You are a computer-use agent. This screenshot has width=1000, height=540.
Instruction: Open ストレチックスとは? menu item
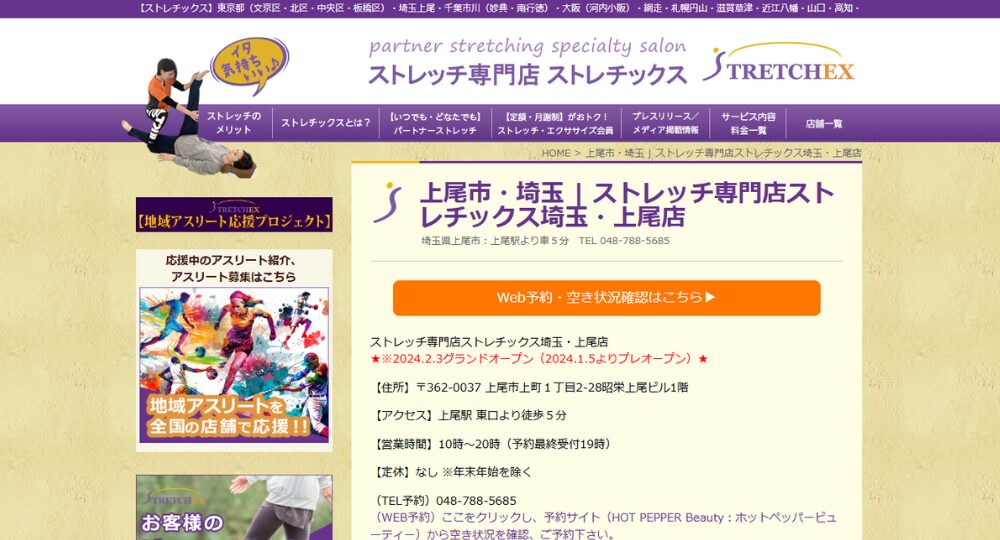(x=326, y=123)
